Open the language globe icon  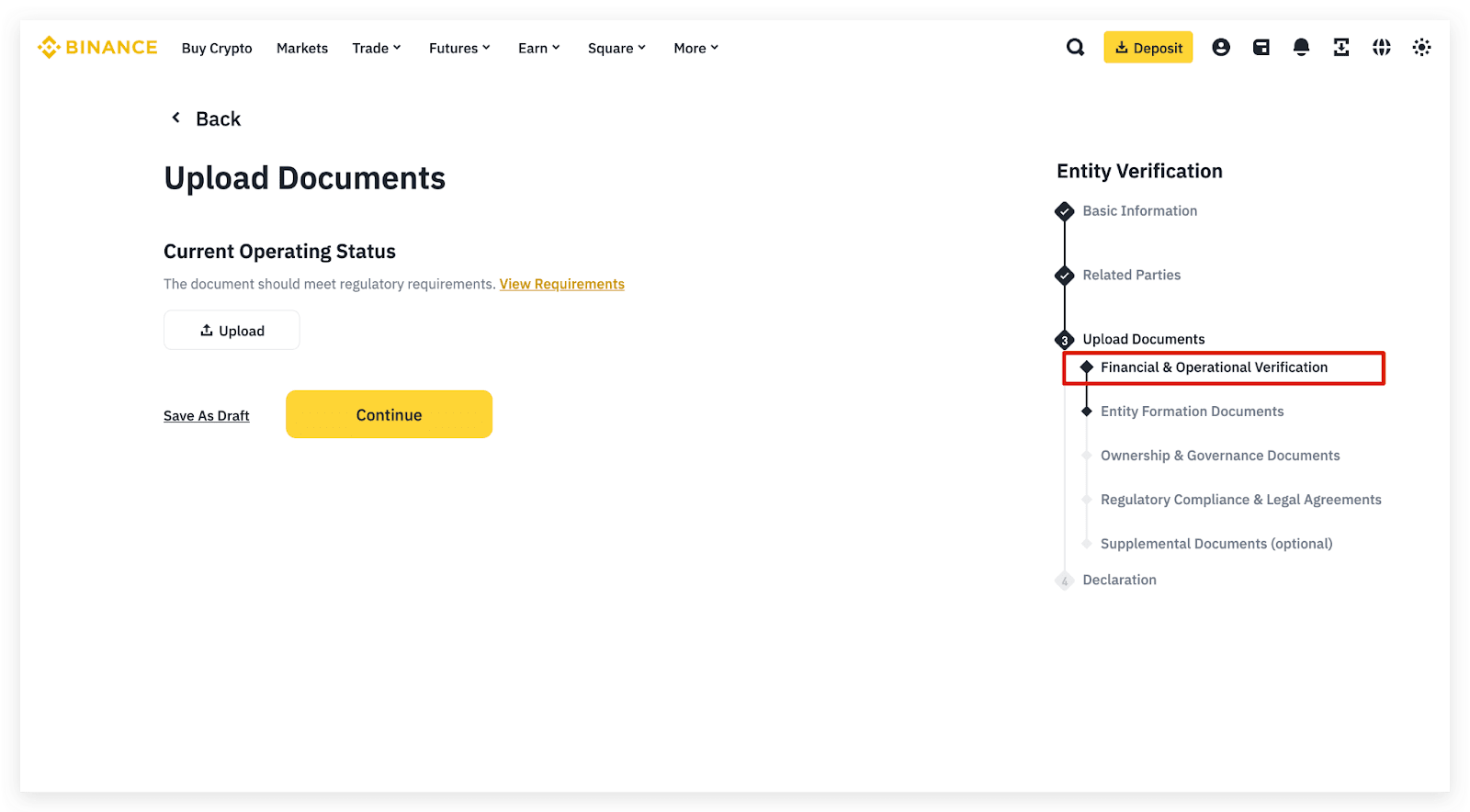click(1382, 48)
